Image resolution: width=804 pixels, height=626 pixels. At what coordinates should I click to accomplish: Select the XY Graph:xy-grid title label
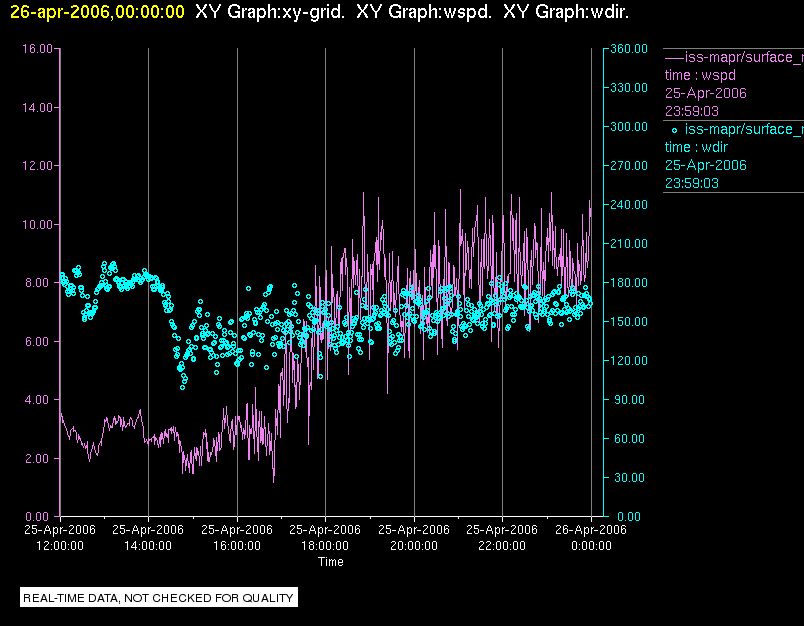270,12
